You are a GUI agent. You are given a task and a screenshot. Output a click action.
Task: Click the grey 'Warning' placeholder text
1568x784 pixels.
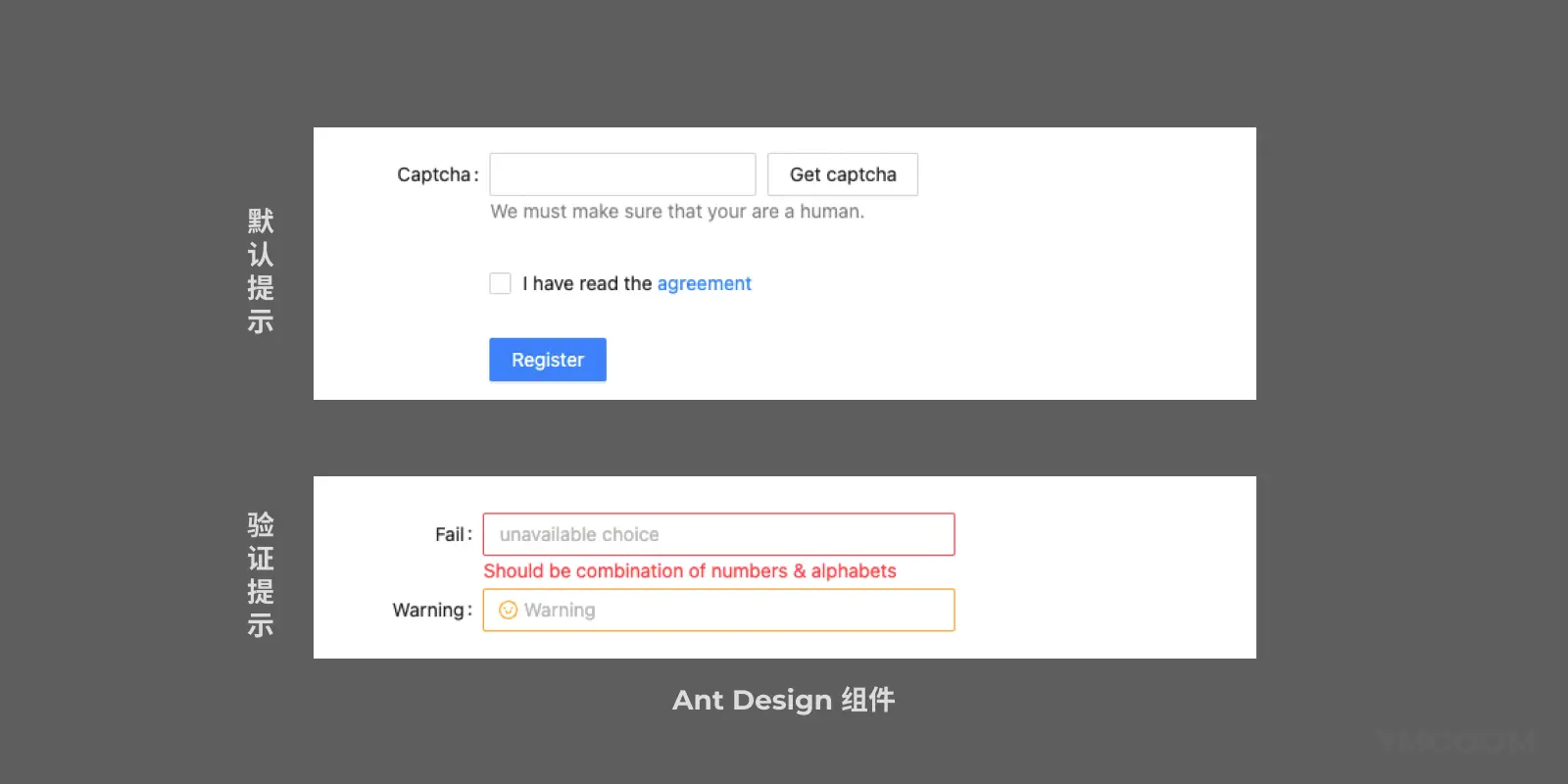pyautogui.click(x=560, y=611)
